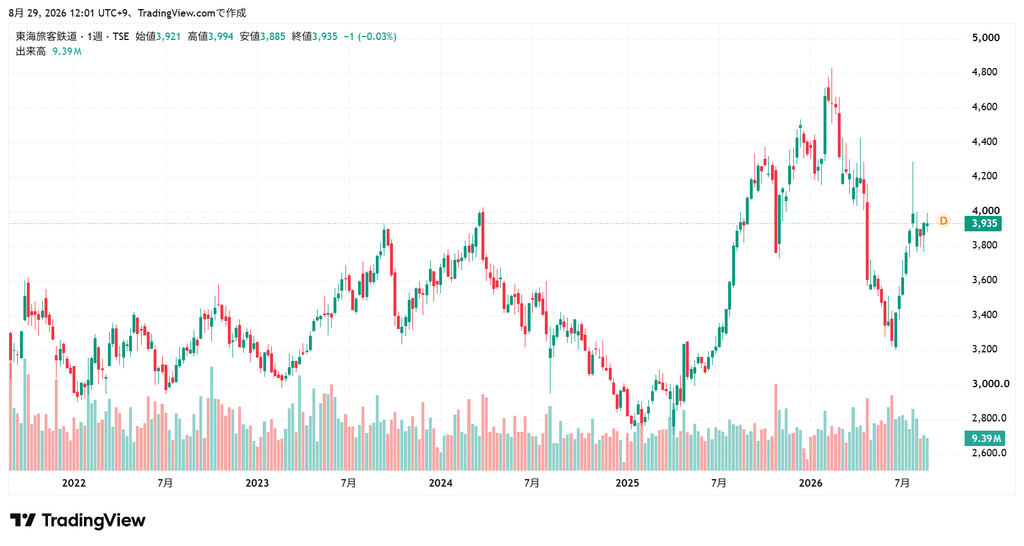Image resolution: width=1024 pixels, height=546 pixels.
Task: Click the 終値 3,935 close value in the legend
Action: tap(315, 37)
